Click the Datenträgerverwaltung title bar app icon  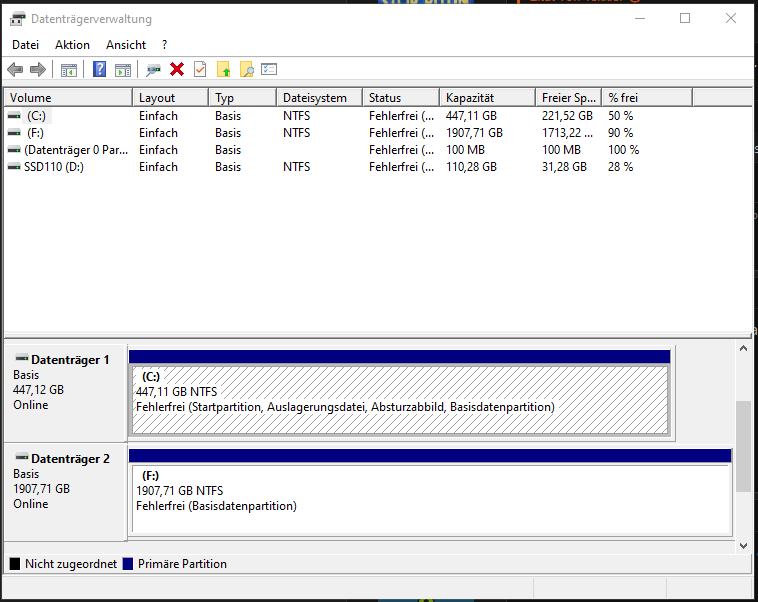coord(17,19)
